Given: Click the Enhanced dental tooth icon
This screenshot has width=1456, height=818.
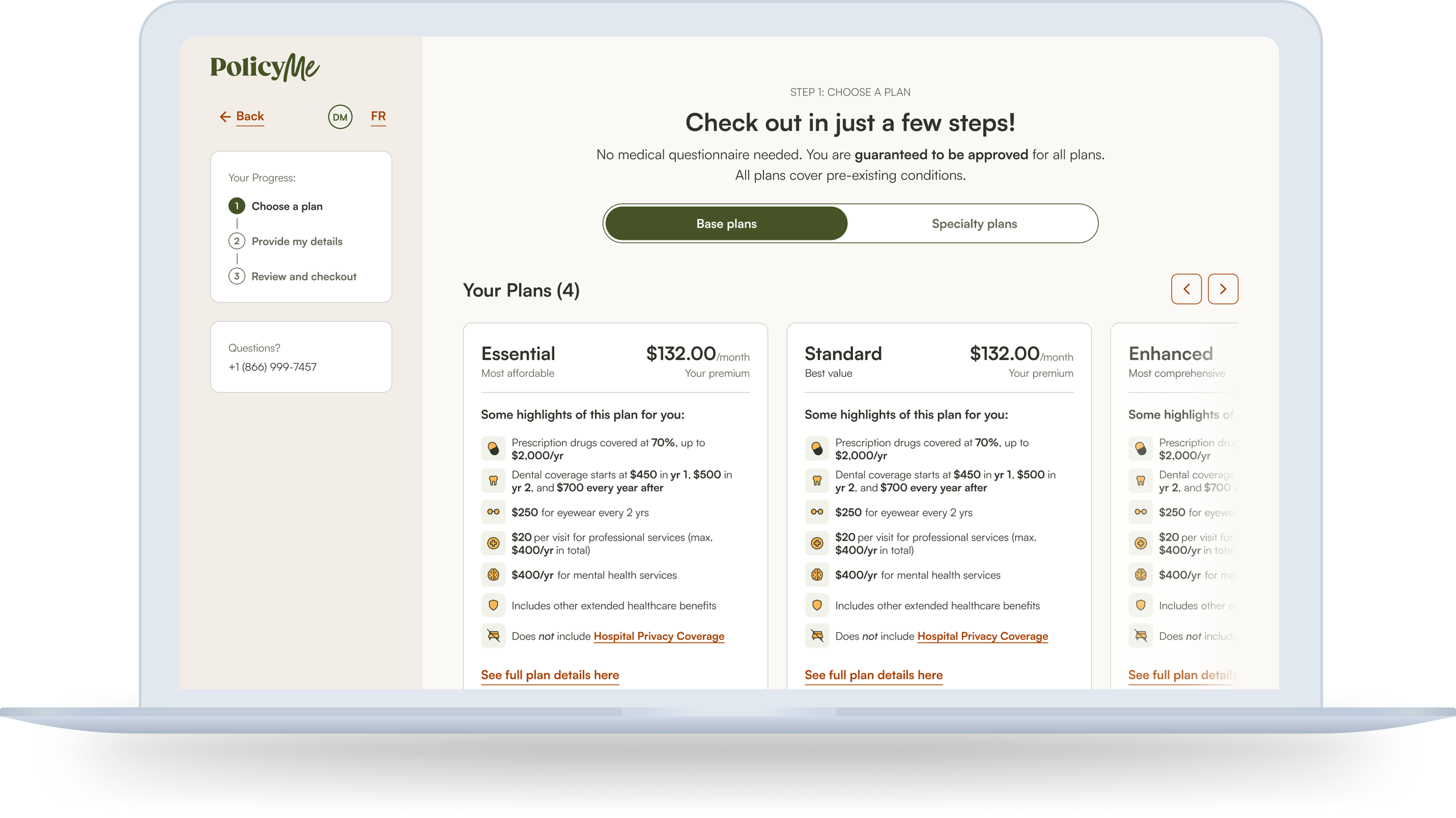Looking at the screenshot, I should (1141, 480).
